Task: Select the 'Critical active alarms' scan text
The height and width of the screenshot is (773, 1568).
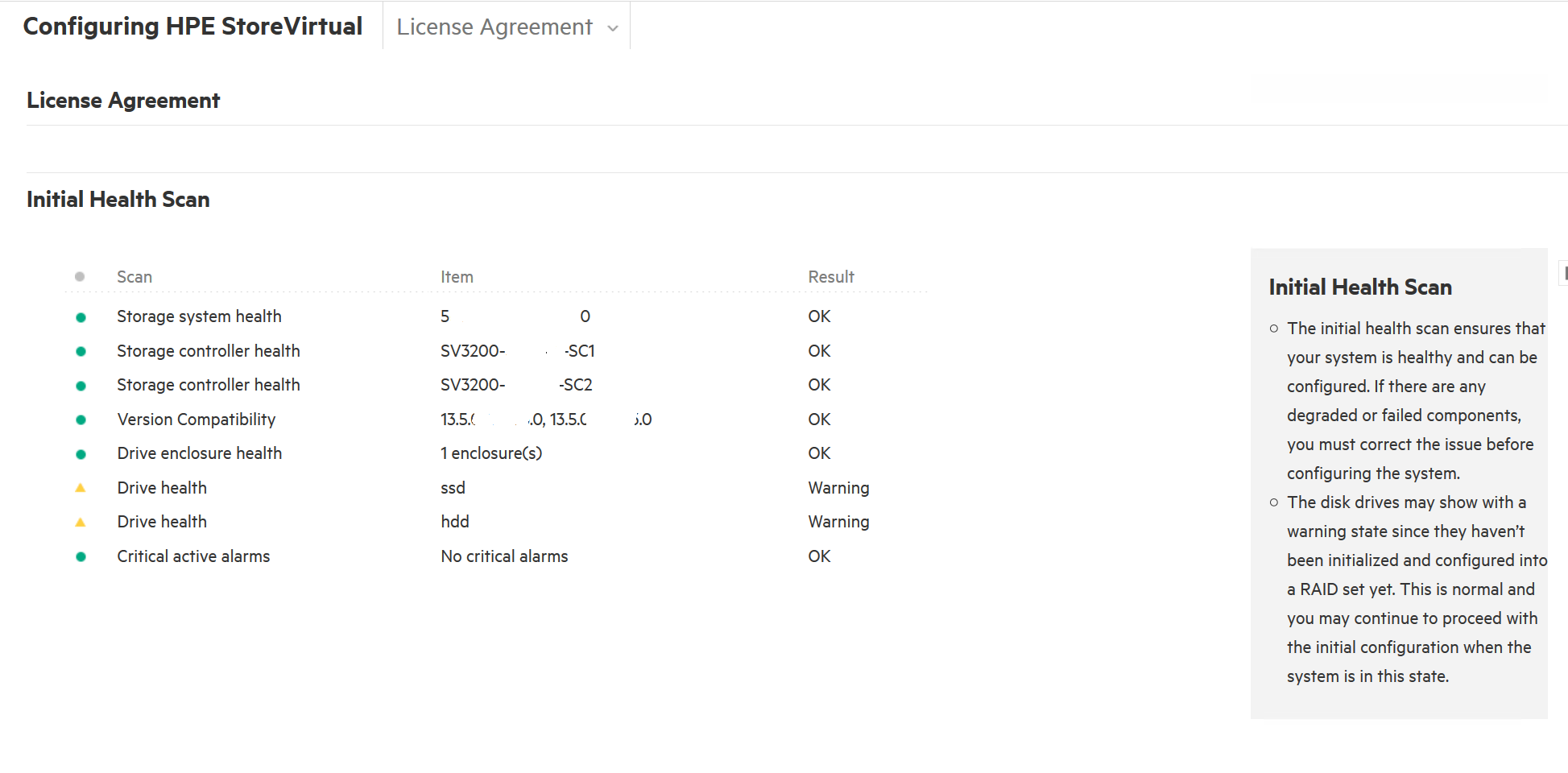Action: coord(193,556)
